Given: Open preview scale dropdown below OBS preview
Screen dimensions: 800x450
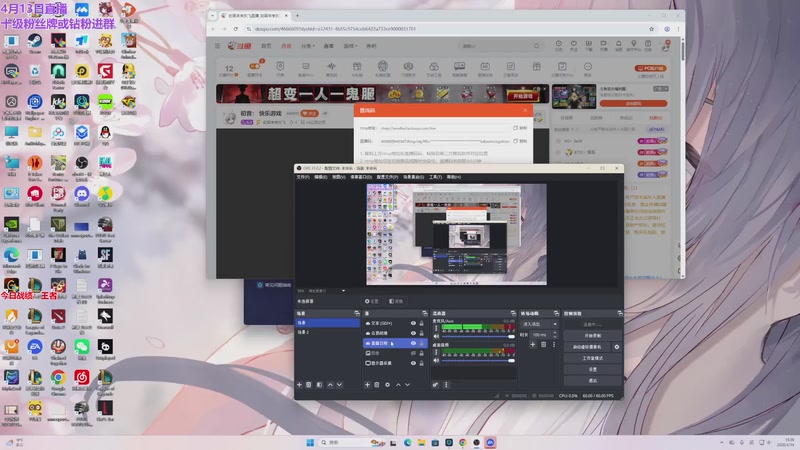Looking at the screenshot, I should (x=343, y=291).
